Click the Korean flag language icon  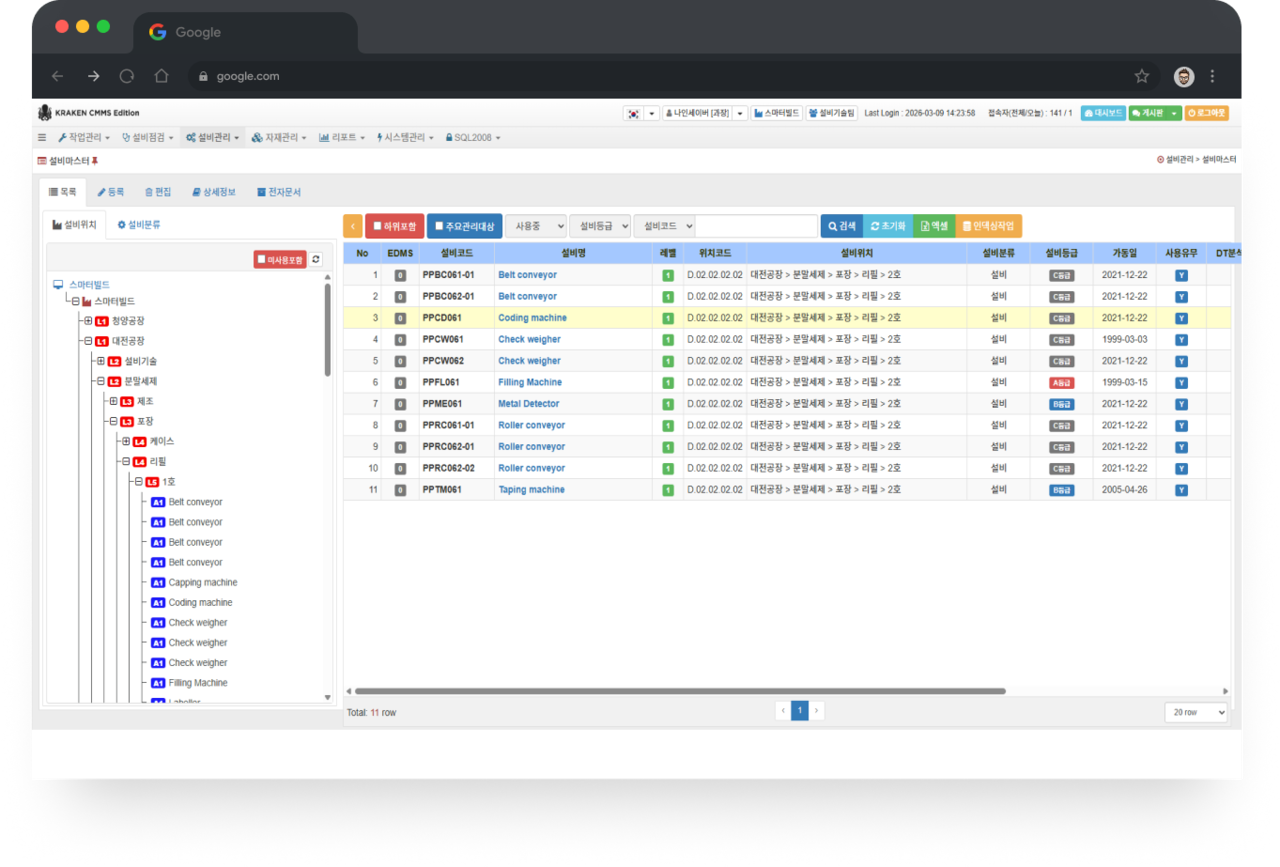point(633,114)
